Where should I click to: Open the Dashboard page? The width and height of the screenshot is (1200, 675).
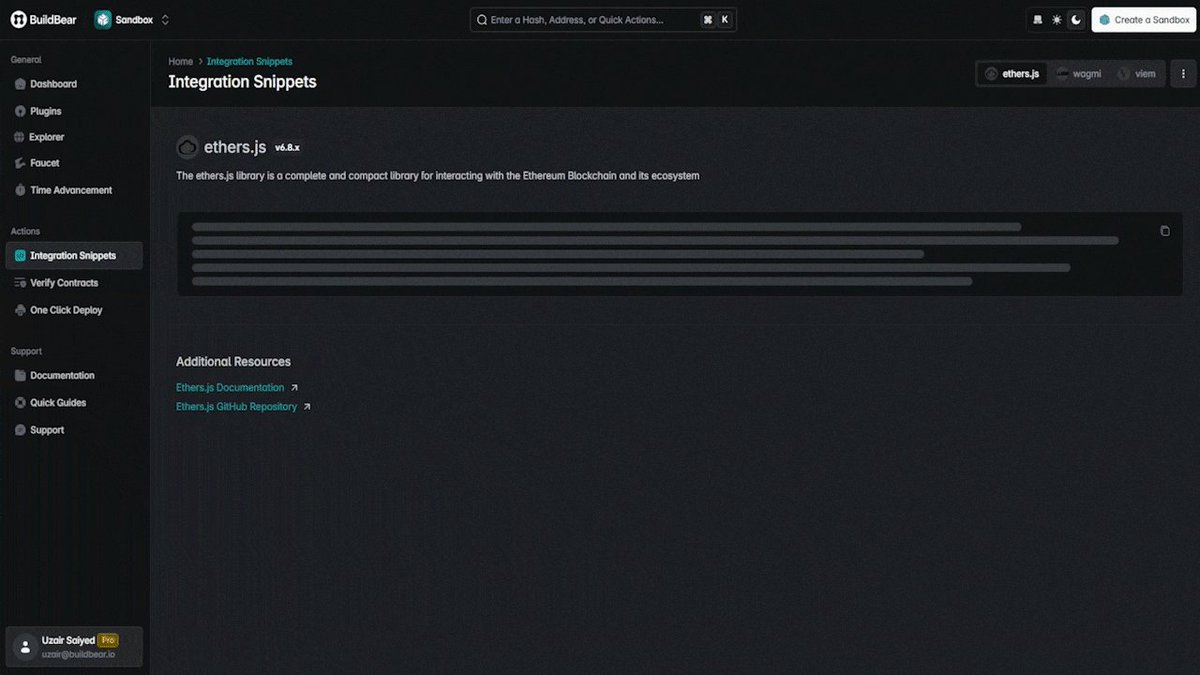tap(75, 84)
